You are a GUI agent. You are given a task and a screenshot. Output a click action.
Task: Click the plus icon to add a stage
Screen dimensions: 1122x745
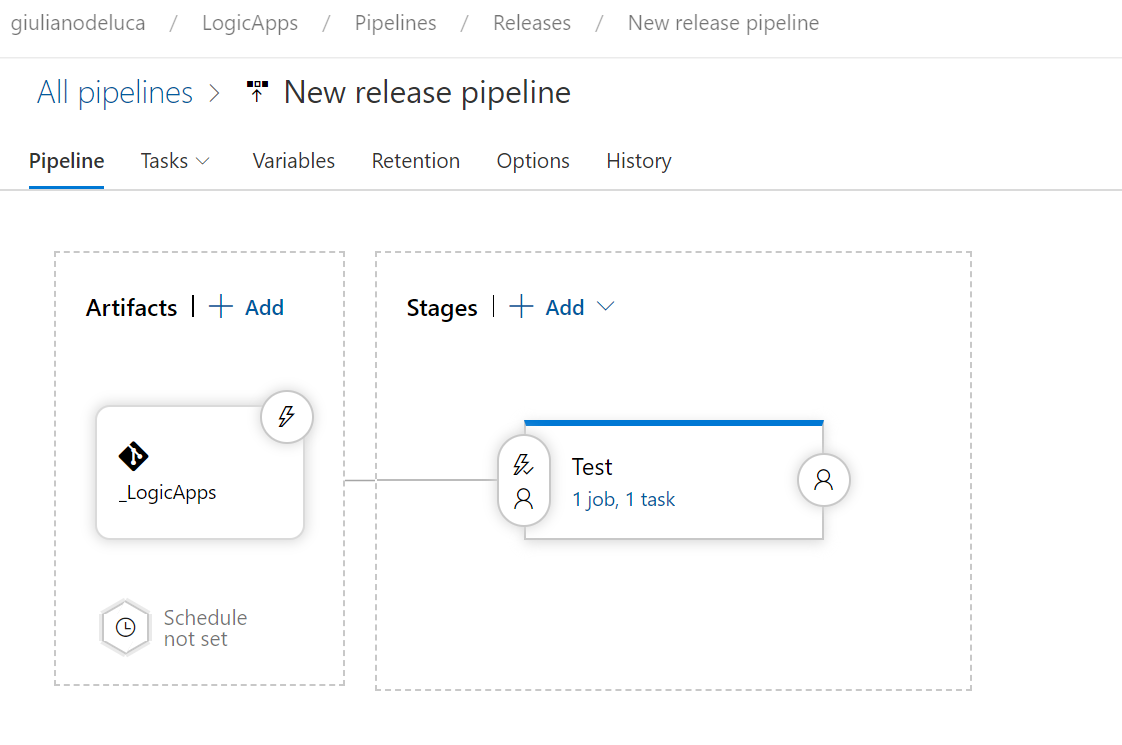coord(521,306)
